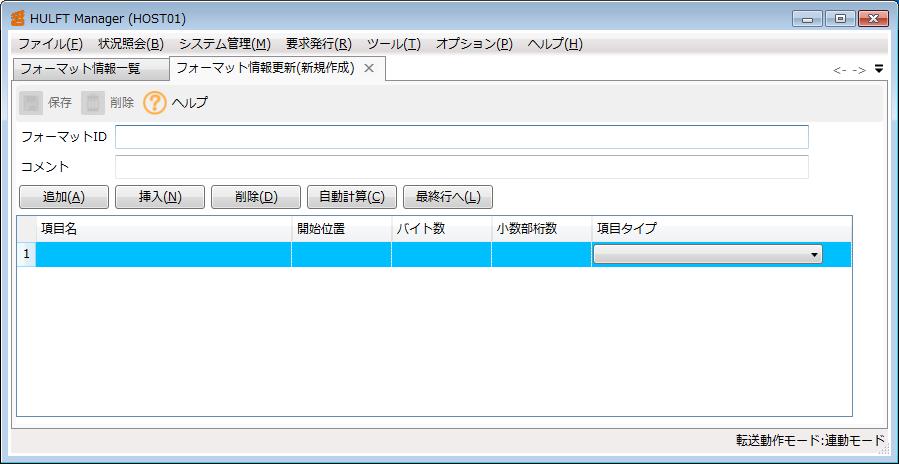
Task: Open the ヘルプ(H) menu
Action: tap(554, 44)
